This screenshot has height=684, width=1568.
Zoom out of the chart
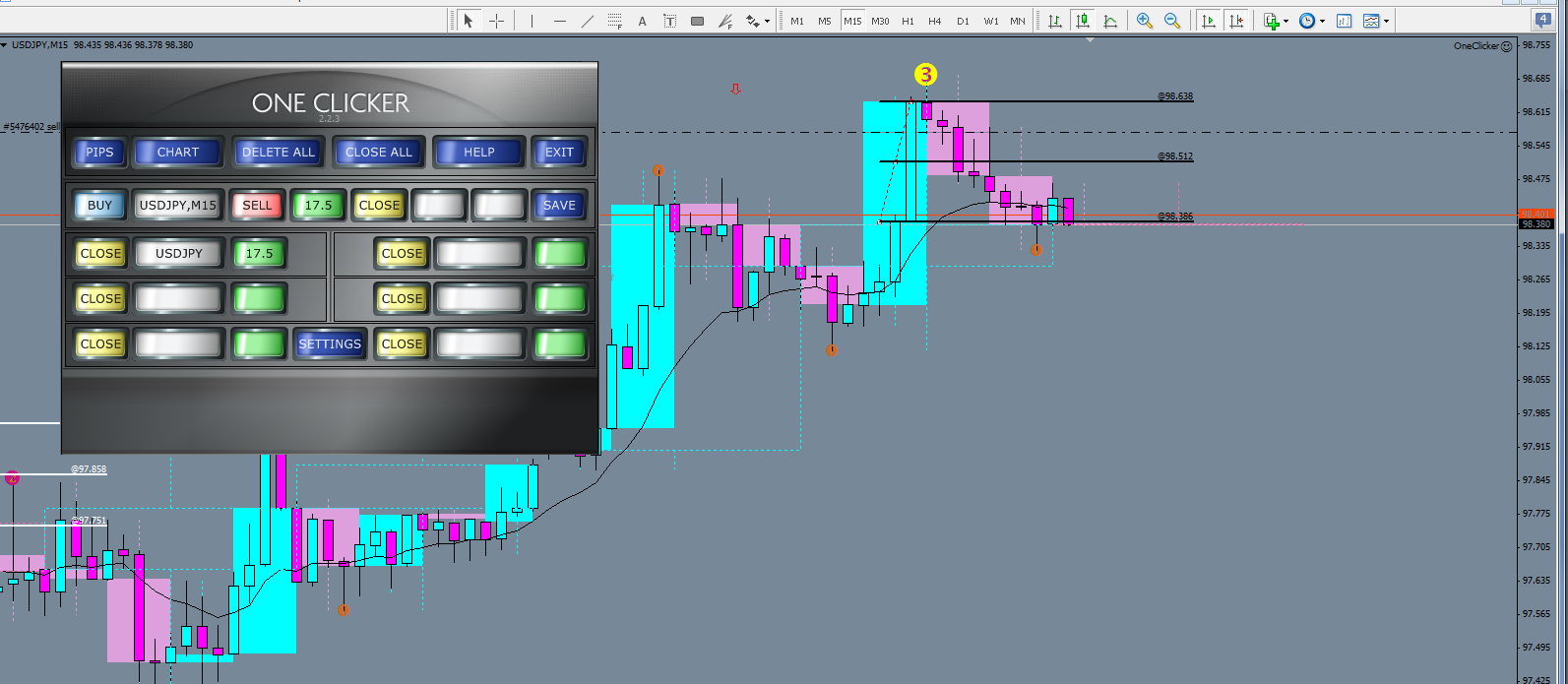[1172, 21]
